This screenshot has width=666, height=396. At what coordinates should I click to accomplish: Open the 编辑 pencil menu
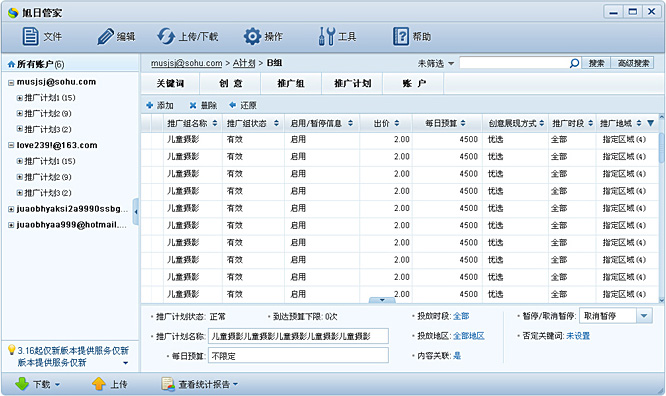pos(105,37)
